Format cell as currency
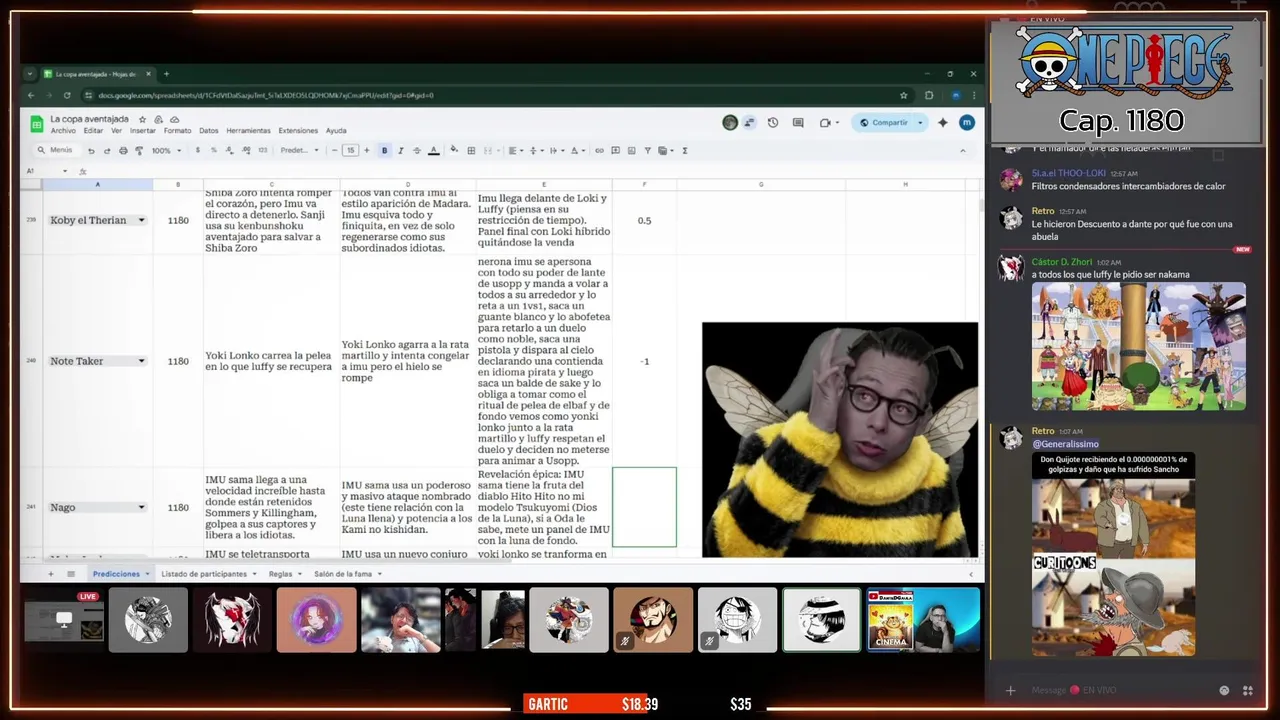 click(x=197, y=150)
